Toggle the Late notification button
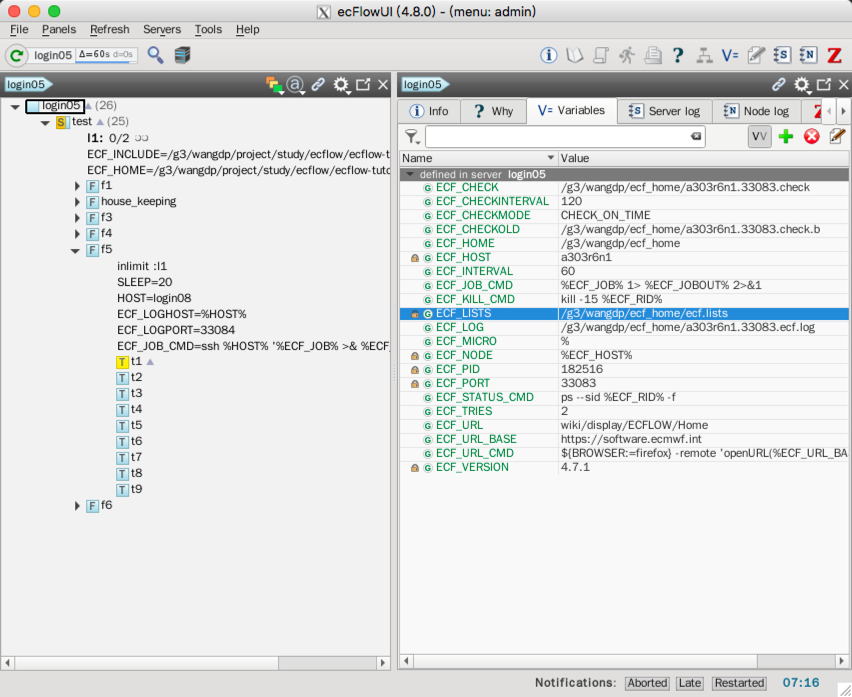Image resolution: width=852 pixels, height=697 pixels. (690, 683)
